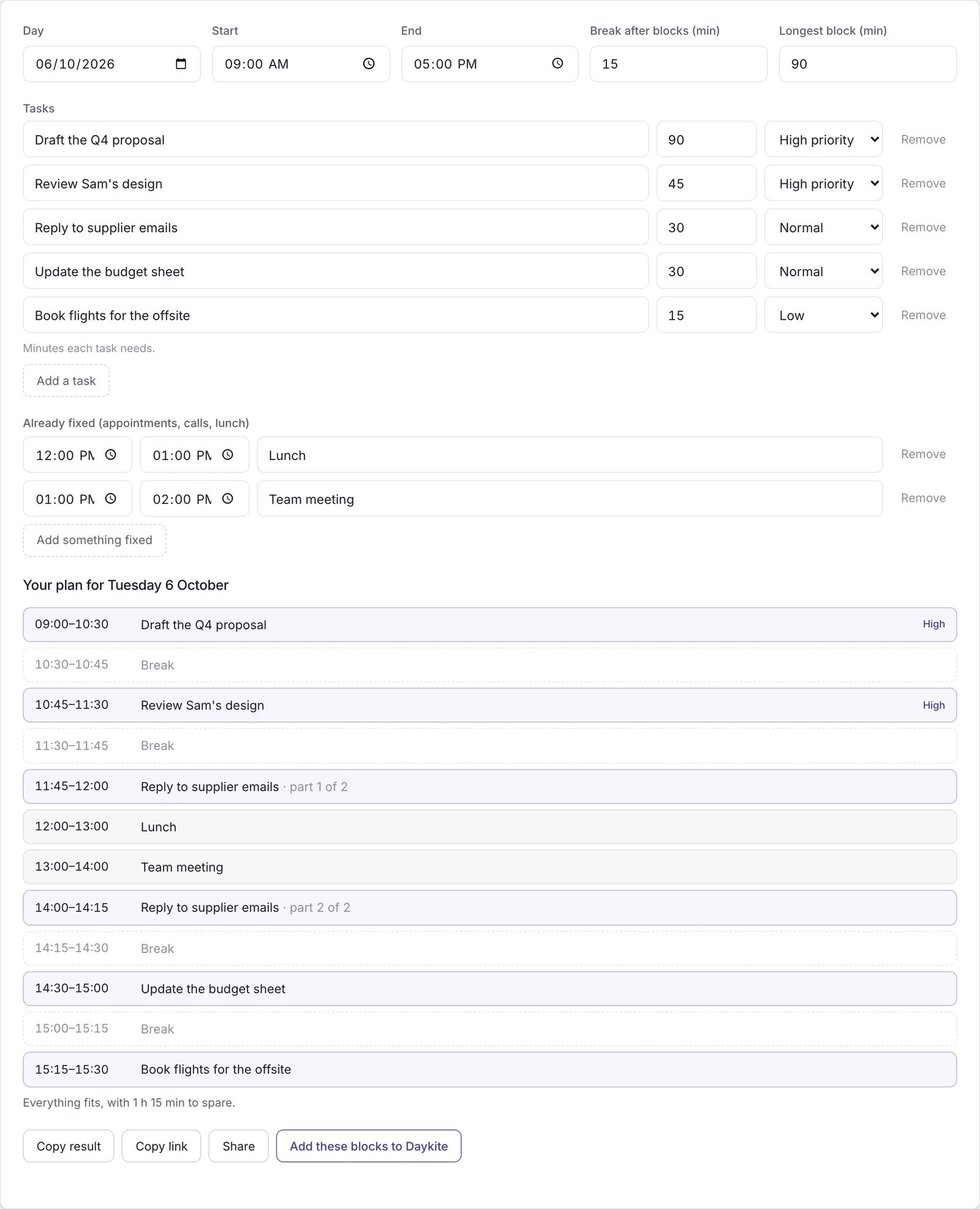Remove the Book flights for the offsite task
The width and height of the screenshot is (980, 1209).
coord(923,315)
